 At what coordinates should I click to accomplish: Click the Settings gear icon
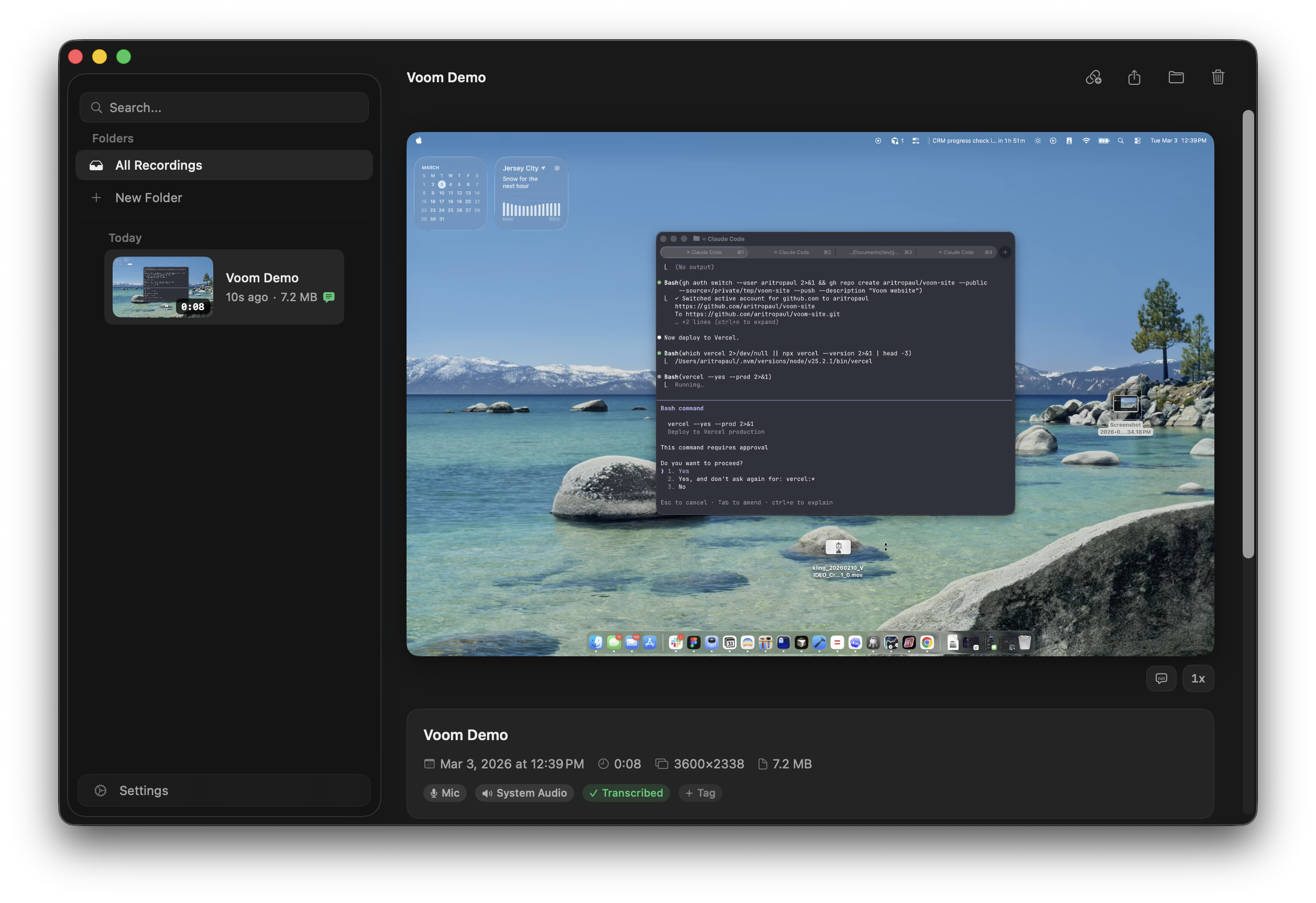(x=101, y=791)
